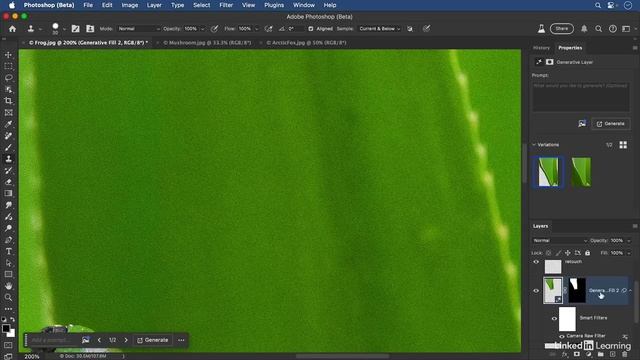Select the Rectangle shape tool
640x360 pixels.
point(8,274)
